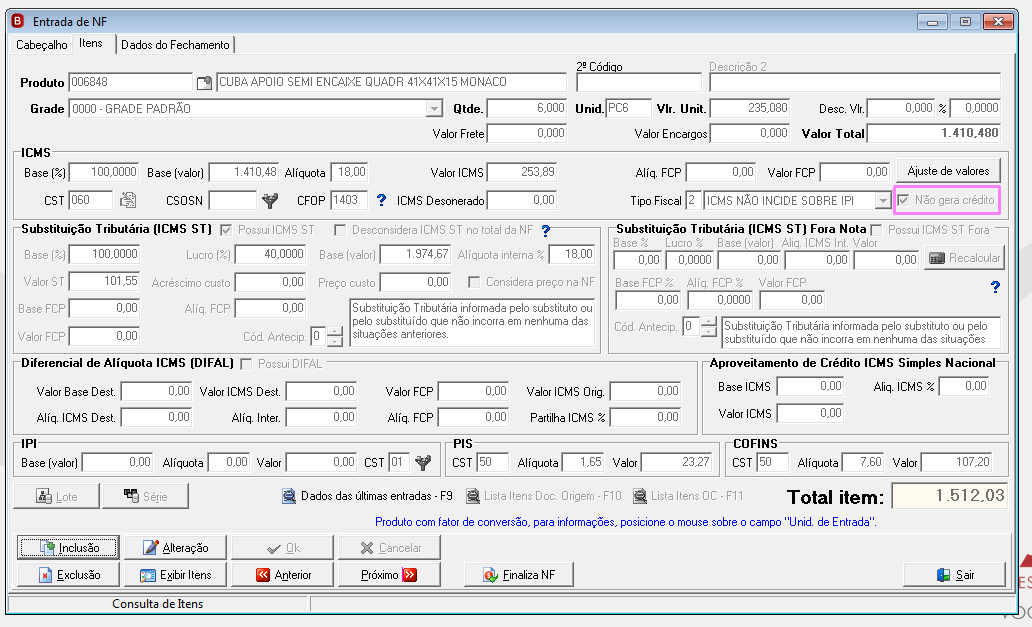Image resolution: width=1032 pixels, height=627 pixels.
Task: Go to the Anterior item
Action: [x=282, y=574]
